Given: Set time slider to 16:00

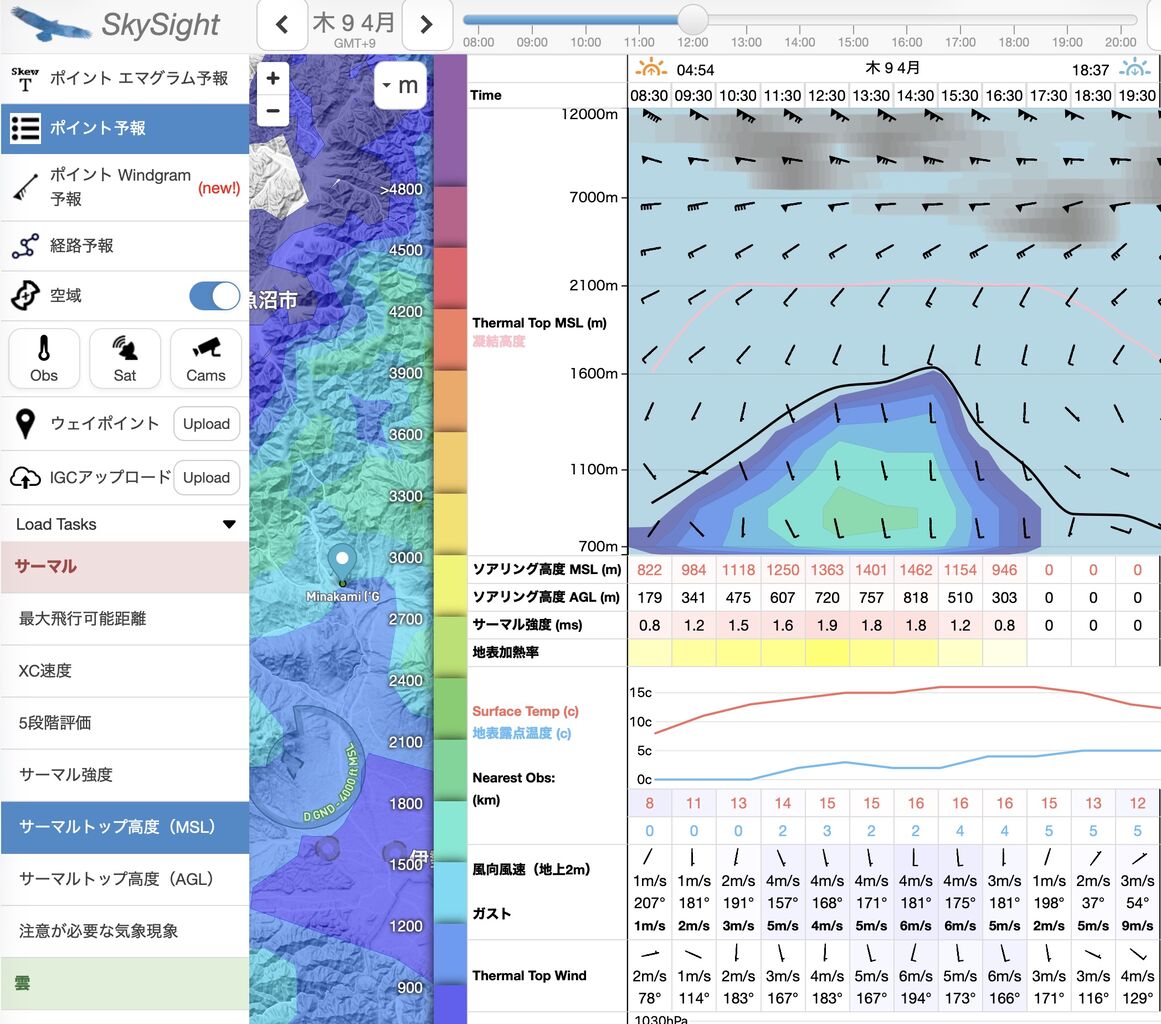Looking at the screenshot, I should (906, 19).
